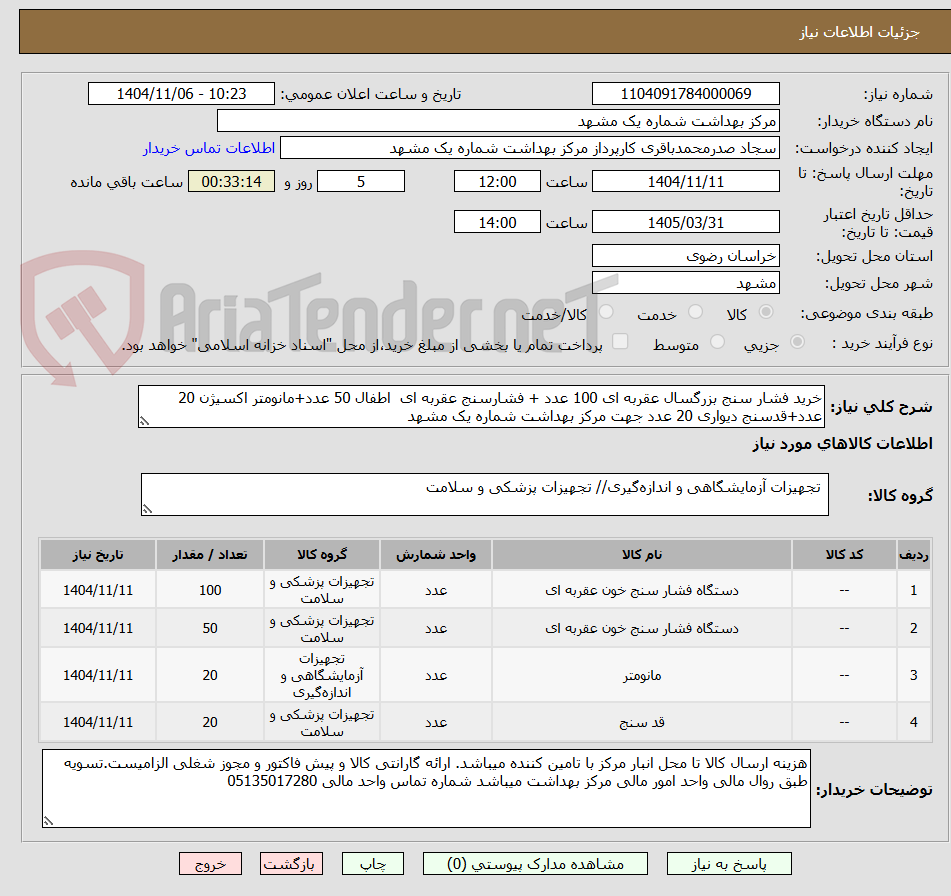The image size is (951, 896).
Task: Click the response deadline date 1404/11/11 field
Action: point(685,181)
